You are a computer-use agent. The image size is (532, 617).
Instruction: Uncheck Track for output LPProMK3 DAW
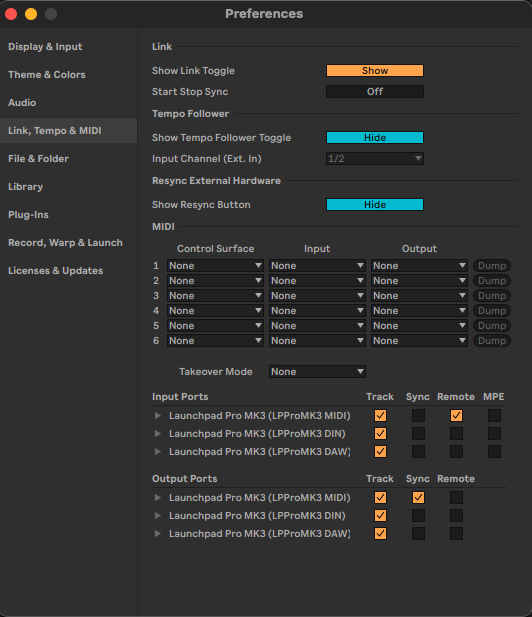coord(380,534)
